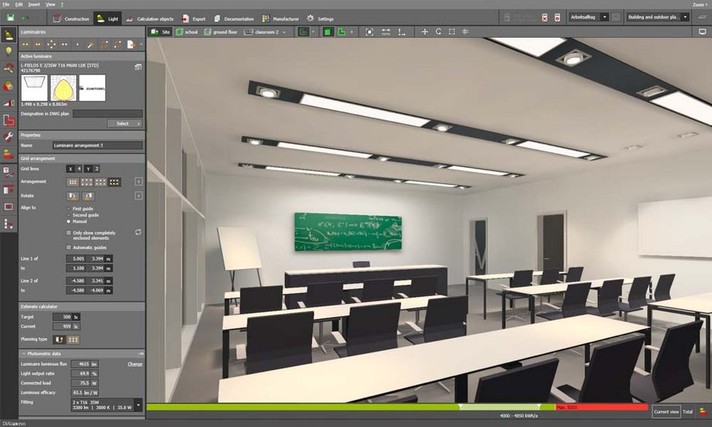
Task: Enable 'Only show completely enclosed elements' checkbox
Action: tap(69, 233)
